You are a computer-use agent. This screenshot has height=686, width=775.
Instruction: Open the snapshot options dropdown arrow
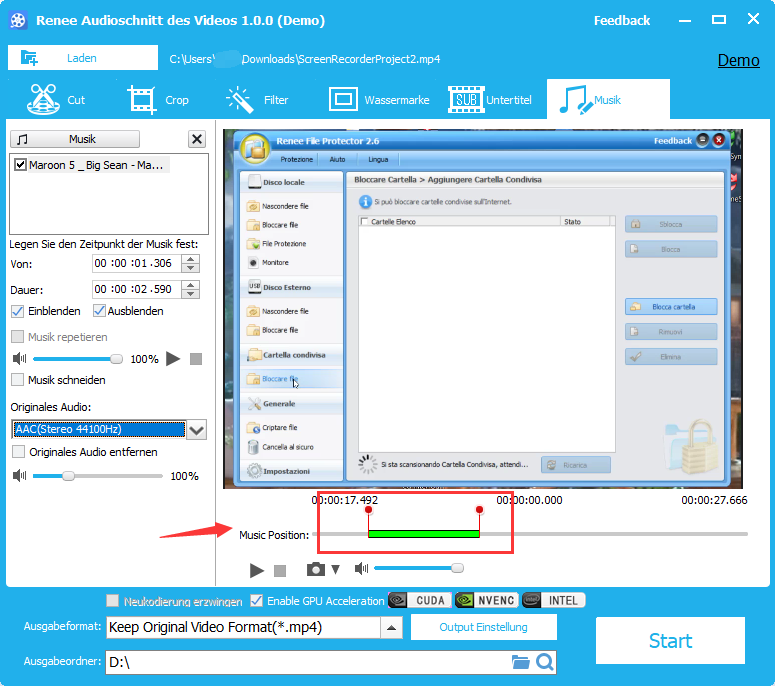click(336, 569)
